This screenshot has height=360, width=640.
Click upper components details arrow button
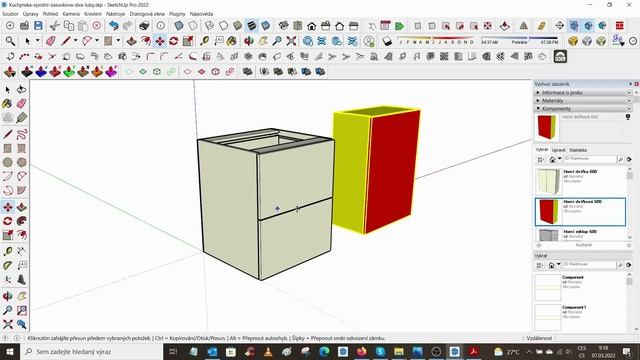click(x=629, y=159)
